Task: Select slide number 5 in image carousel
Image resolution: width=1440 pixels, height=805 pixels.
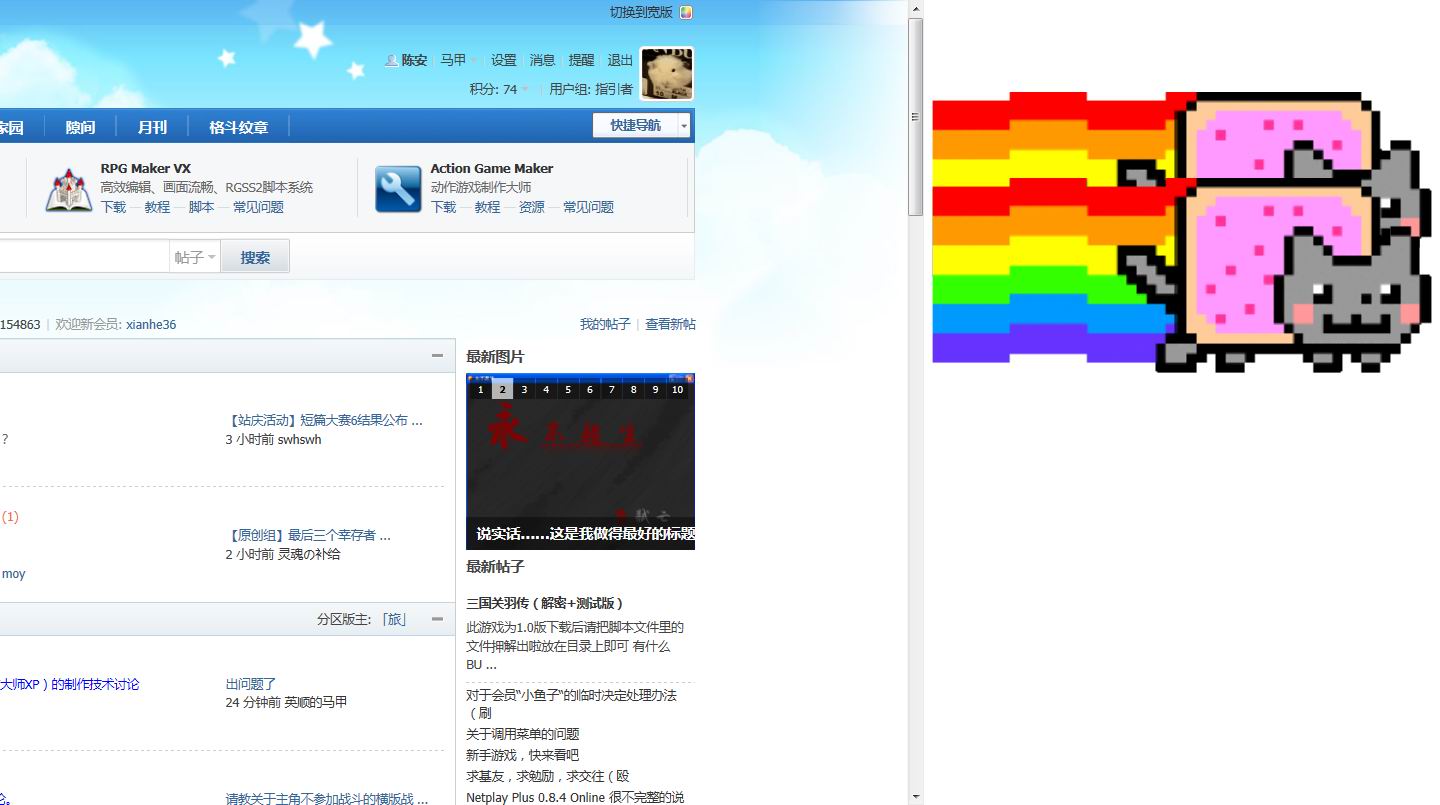Action: (x=568, y=389)
